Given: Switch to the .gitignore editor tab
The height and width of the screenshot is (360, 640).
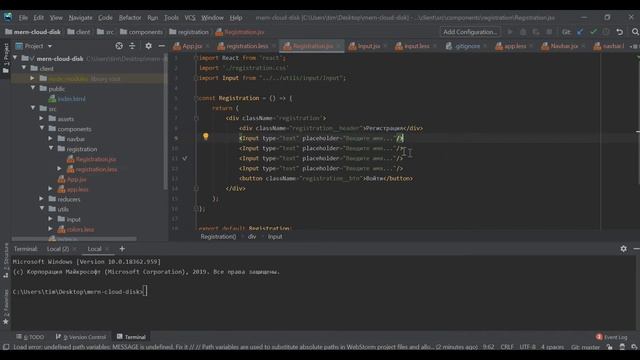Looking at the screenshot, I should (467, 46).
